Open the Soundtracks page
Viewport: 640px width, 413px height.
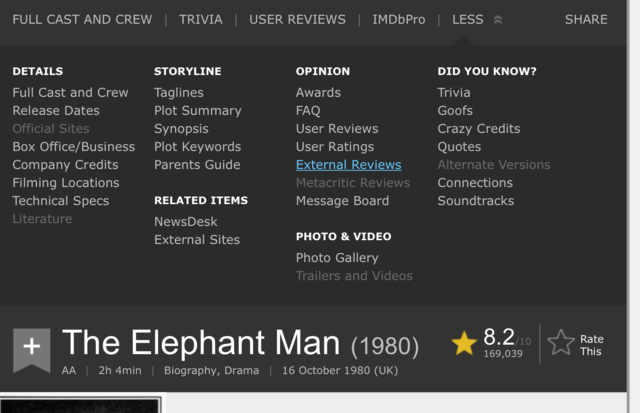click(x=476, y=201)
